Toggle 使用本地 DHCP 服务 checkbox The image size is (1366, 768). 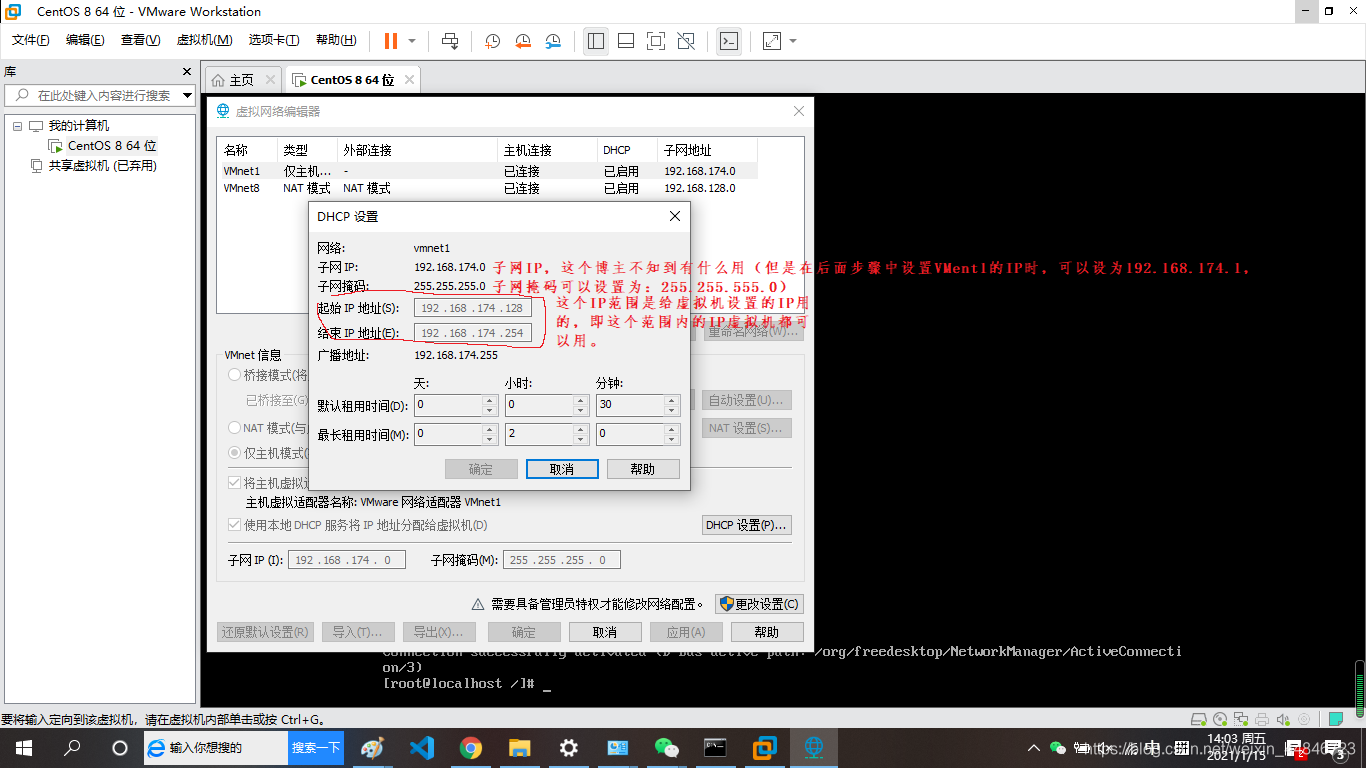point(235,525)
